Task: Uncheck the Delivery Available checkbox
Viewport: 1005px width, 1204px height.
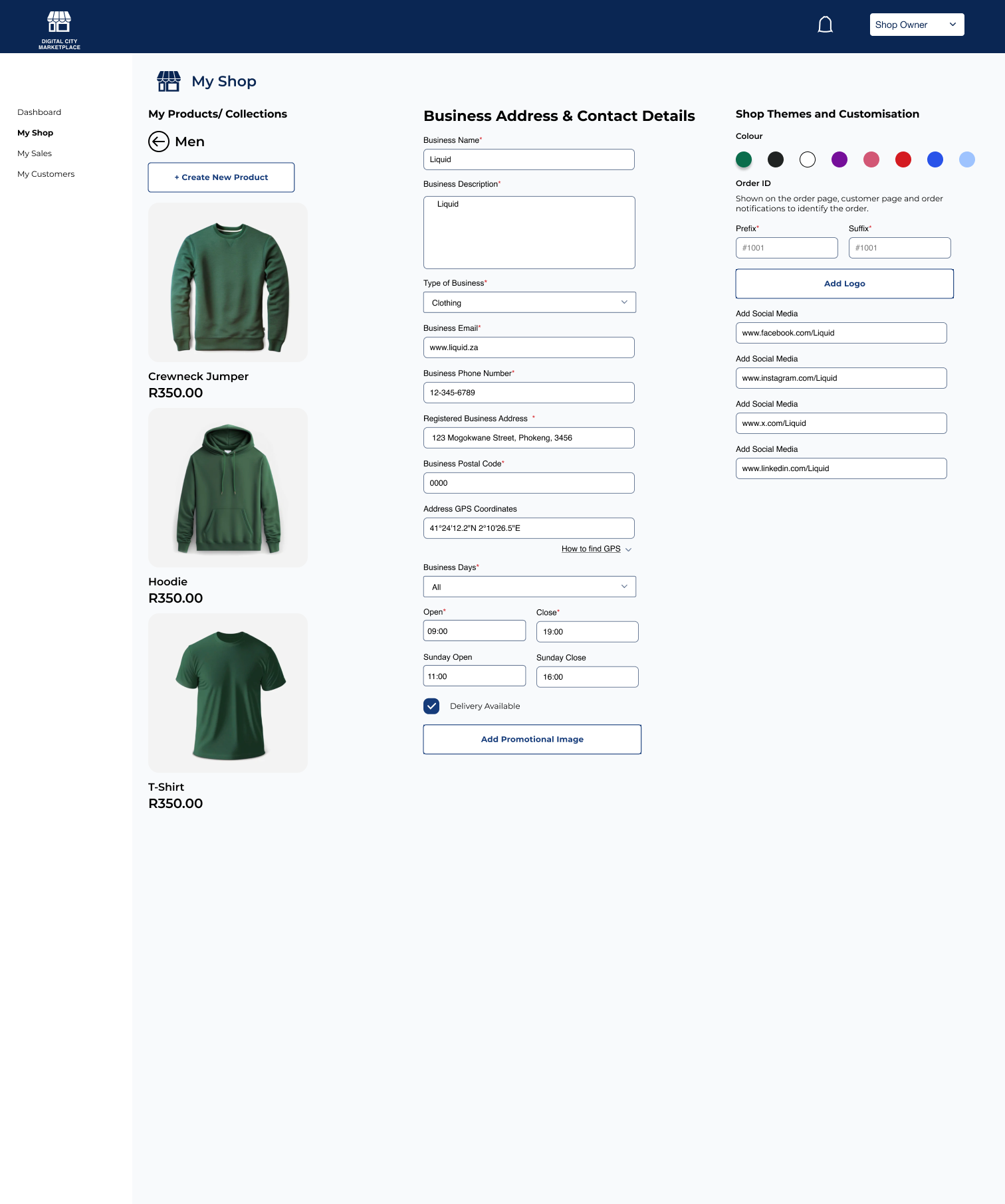Action: 431,706
